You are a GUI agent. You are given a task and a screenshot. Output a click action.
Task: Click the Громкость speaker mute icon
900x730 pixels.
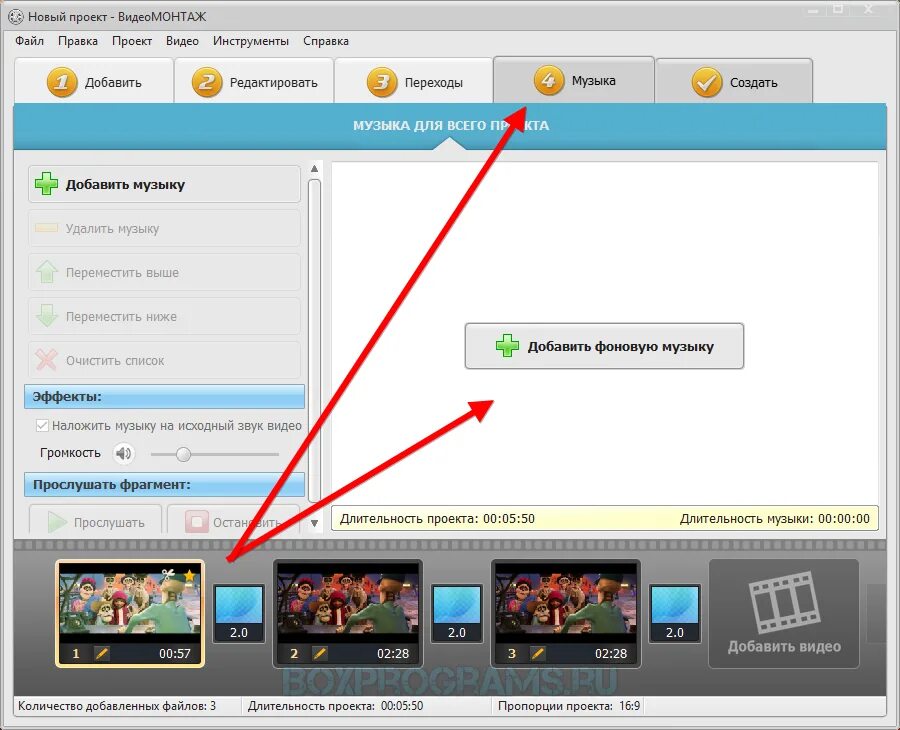(x=123, y=454)
